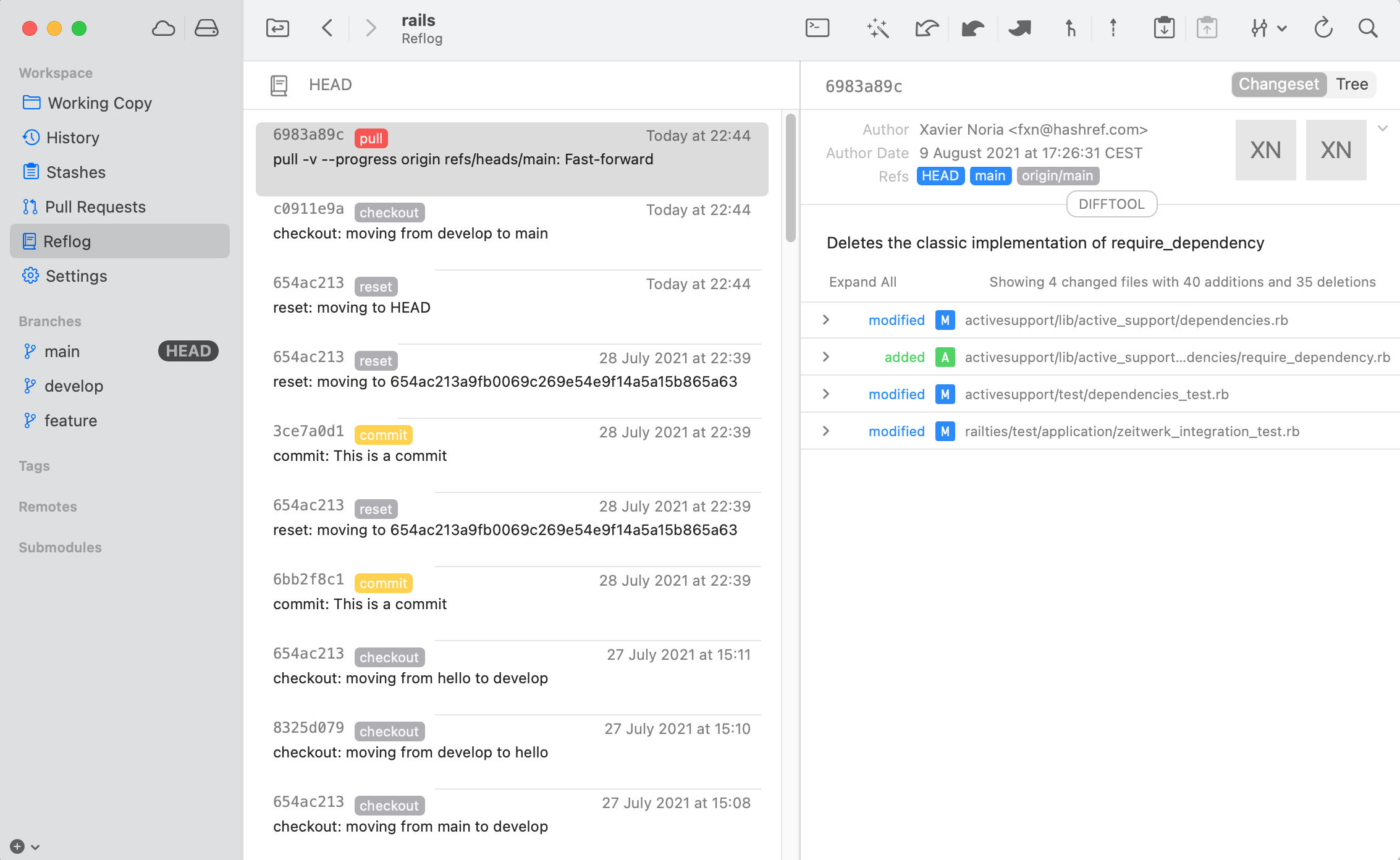The image size is (1400, 860).
Task: Open the search magnifier icon
Action: pyautogui.click(x=1368, y=28)
